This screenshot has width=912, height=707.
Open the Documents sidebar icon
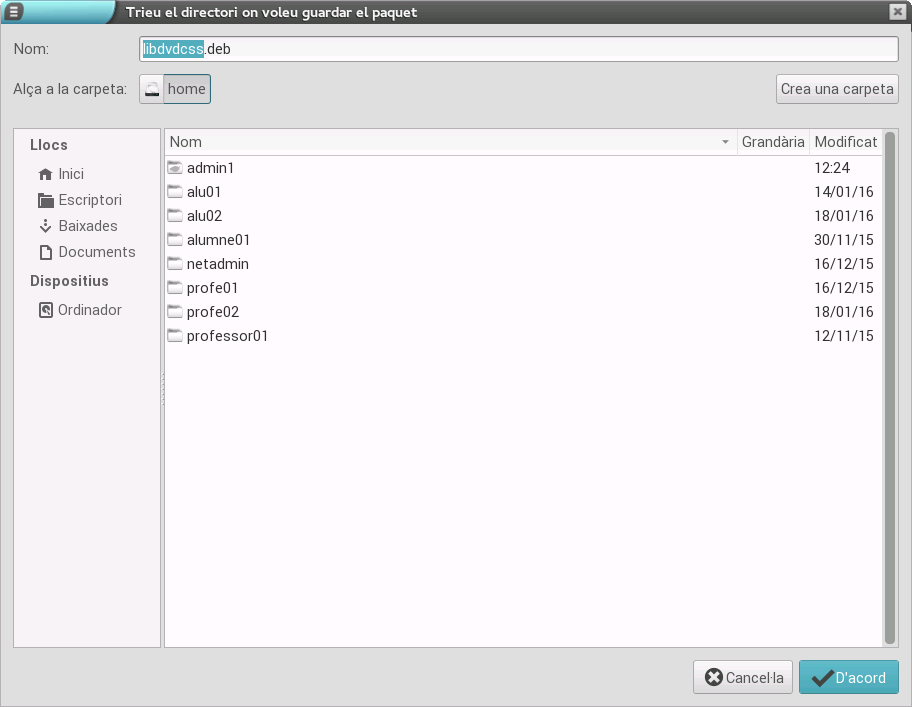(x=45, y=252)
